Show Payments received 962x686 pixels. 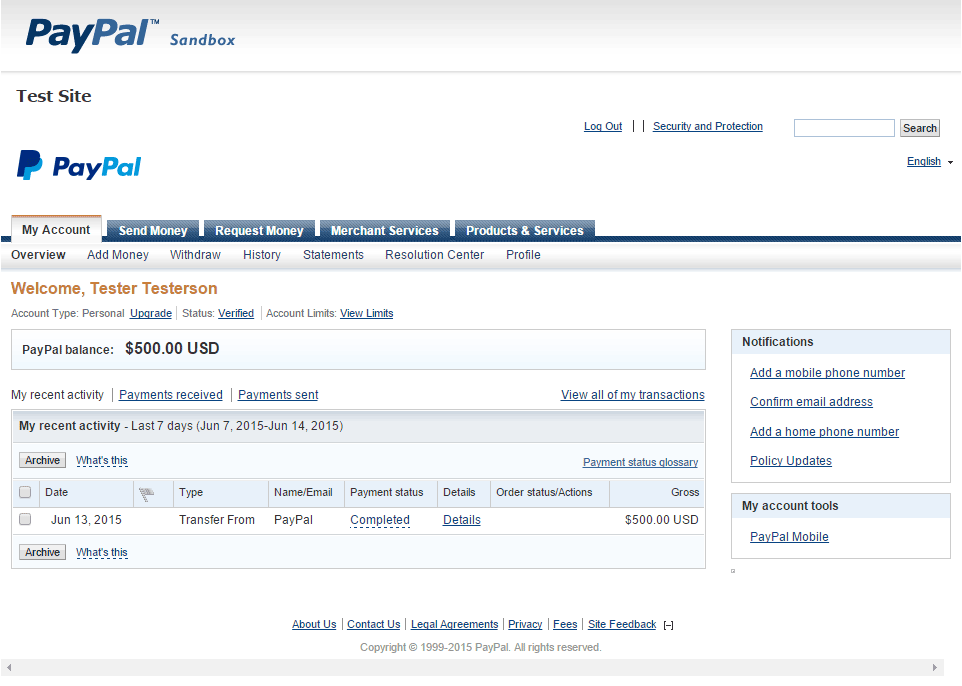tap(171, 395)
